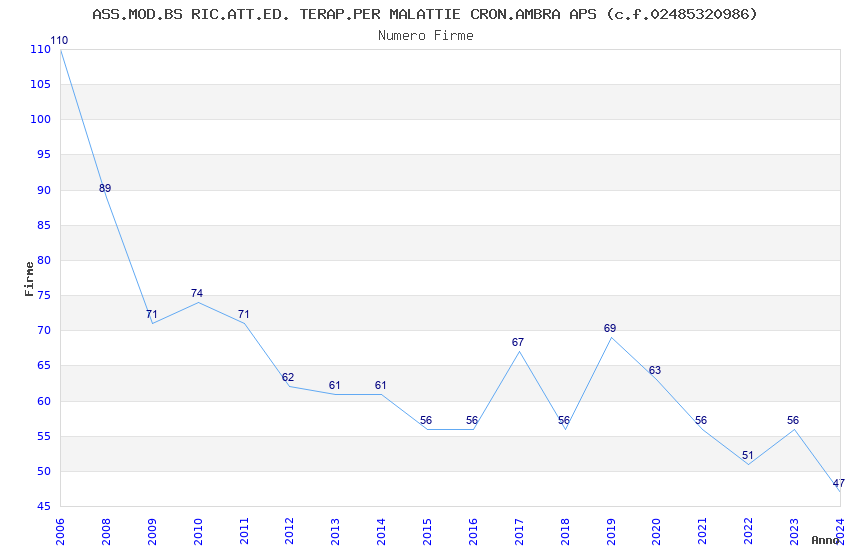Click the 62 data point at 2012
Image resolution: width=850 pixels, height=550 pixels.
click(x=289, y=386)
